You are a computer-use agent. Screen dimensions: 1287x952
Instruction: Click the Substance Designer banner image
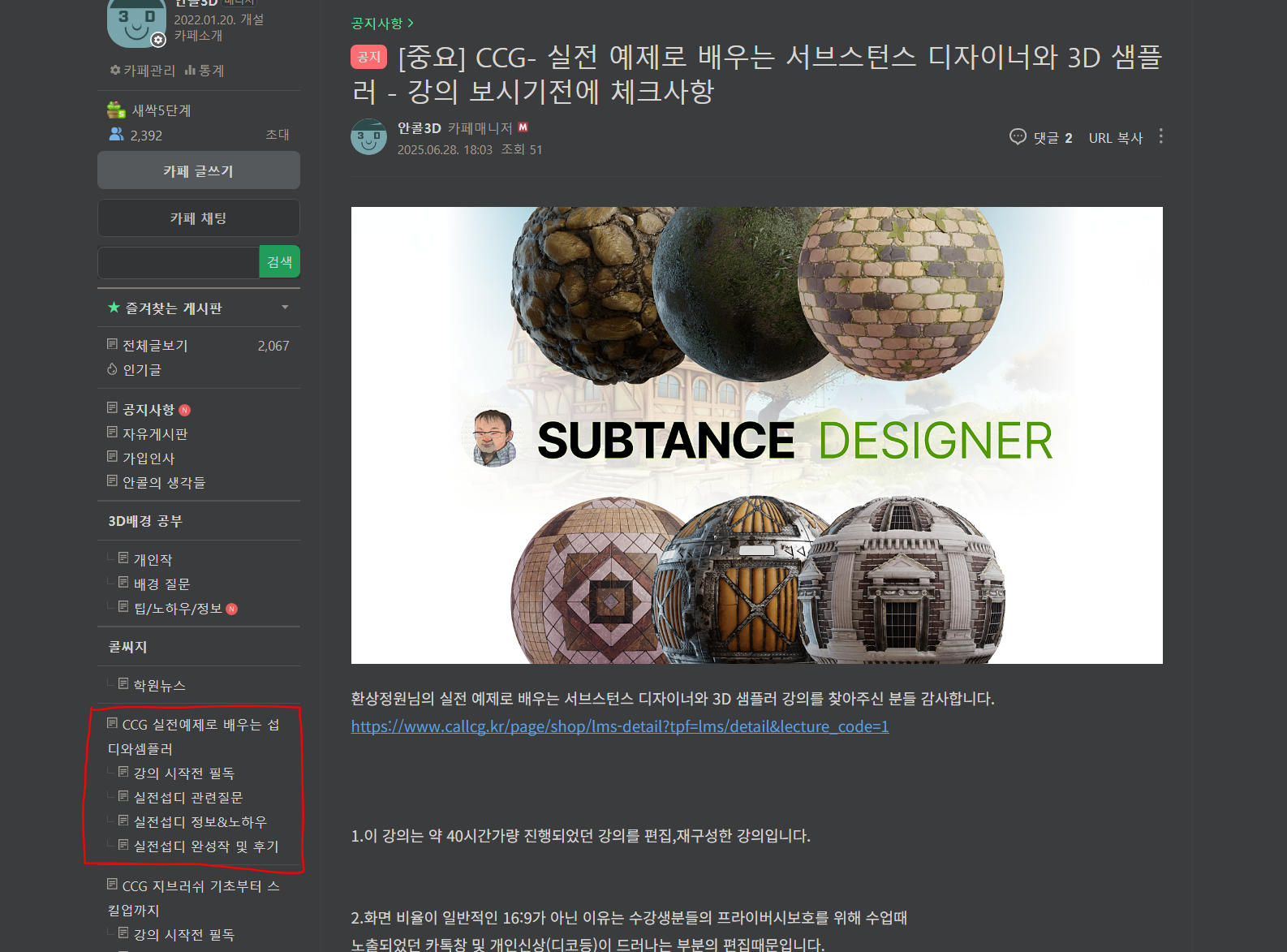(757, 435)
